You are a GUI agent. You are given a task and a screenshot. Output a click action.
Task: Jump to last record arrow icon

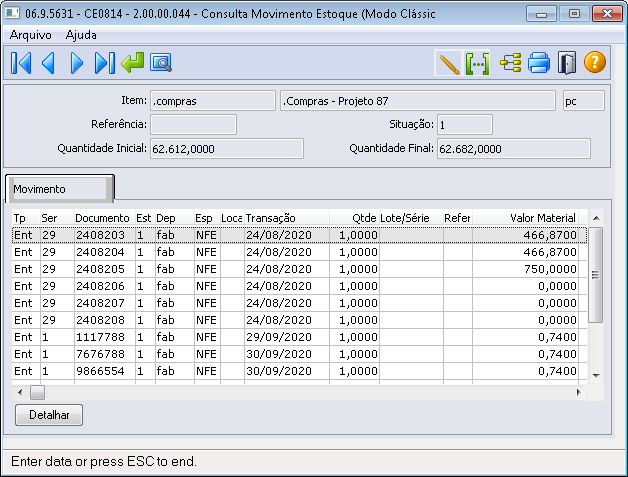click(x=105, y=63)
